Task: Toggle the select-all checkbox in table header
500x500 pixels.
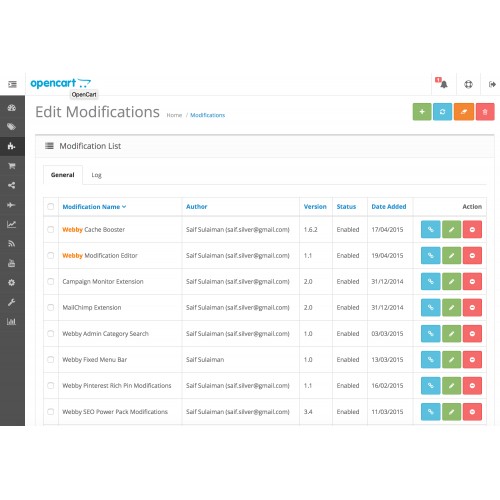Action: tap(51, 206)
